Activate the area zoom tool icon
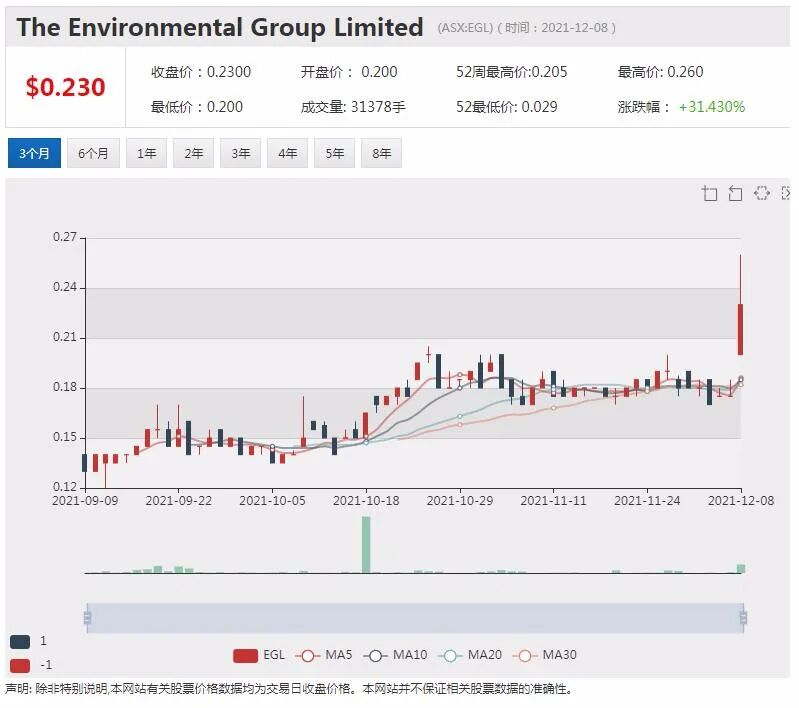 tap(709, 194)
